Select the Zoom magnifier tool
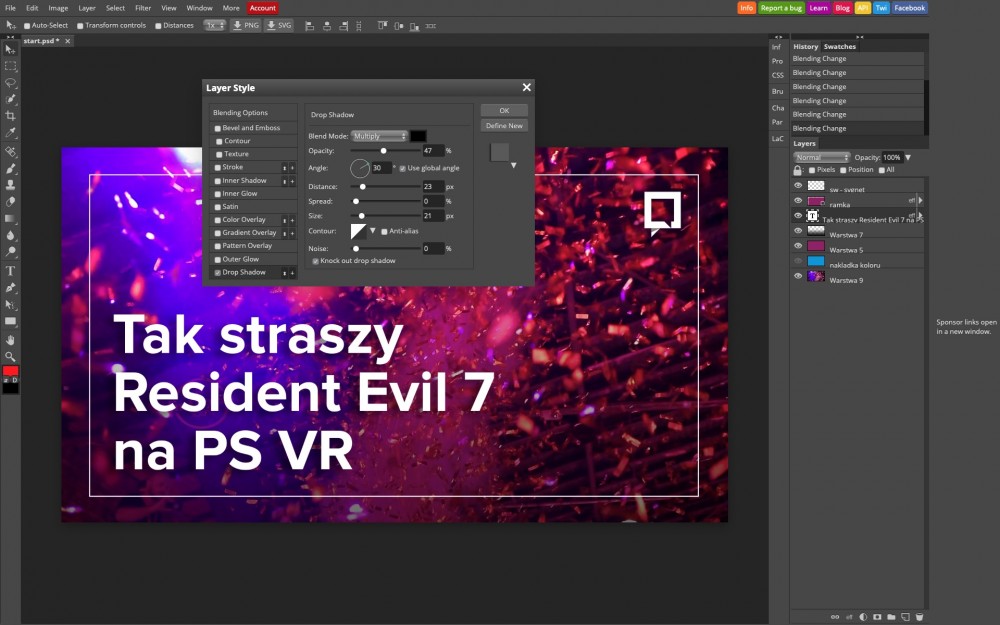The width and height of the screenshot is (1000, 625). coord(10,357)
